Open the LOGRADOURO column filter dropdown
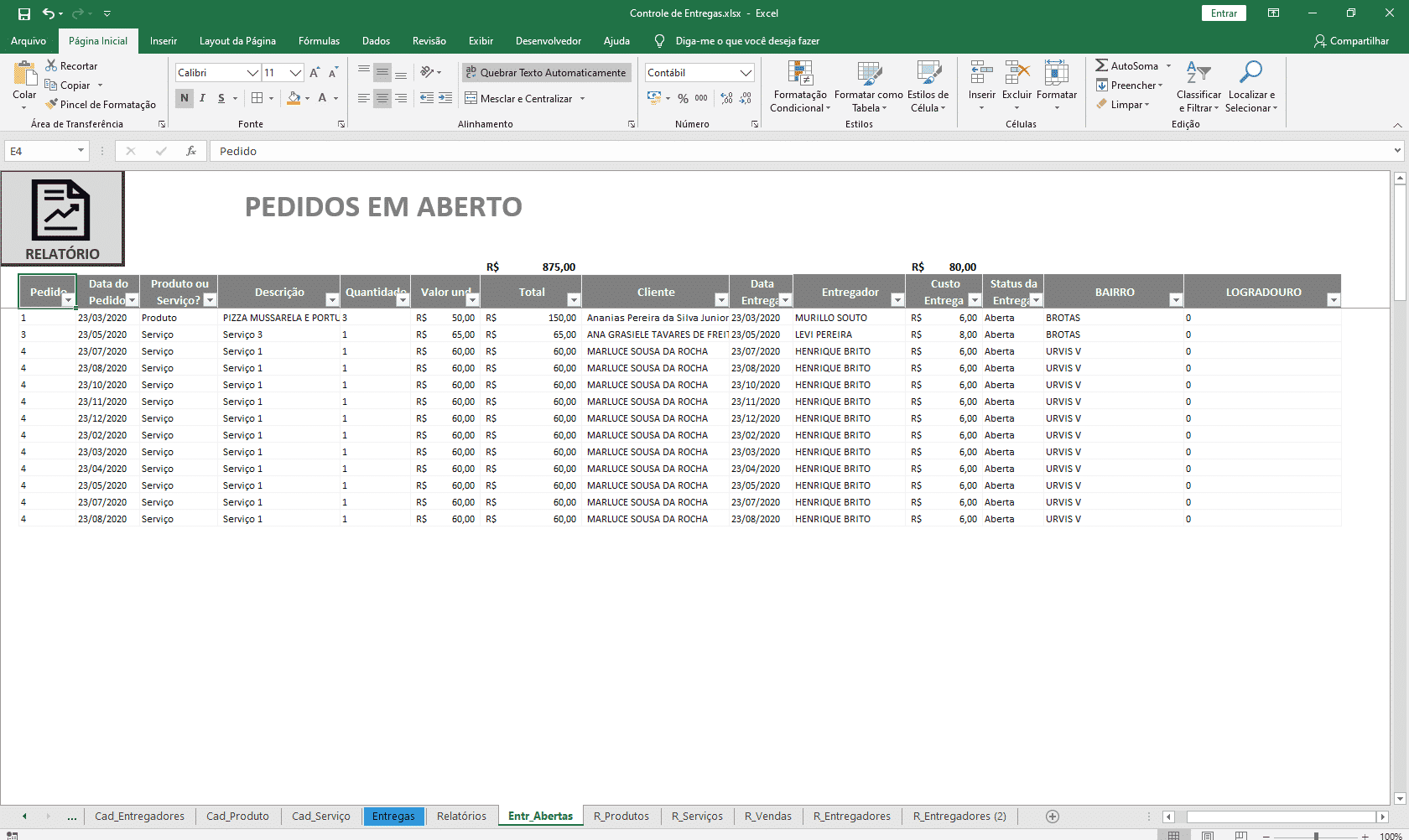This screenshot has width=1409, height=840. [1333, 300]
